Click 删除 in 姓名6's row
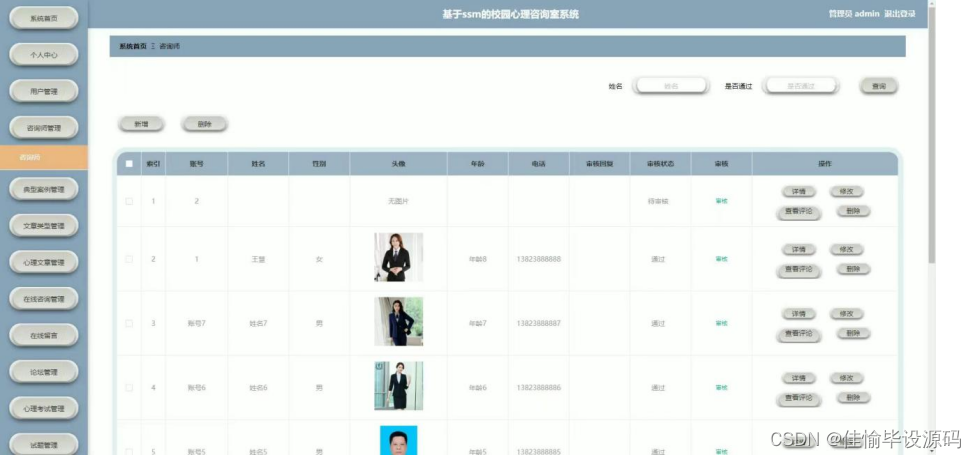 853,397
